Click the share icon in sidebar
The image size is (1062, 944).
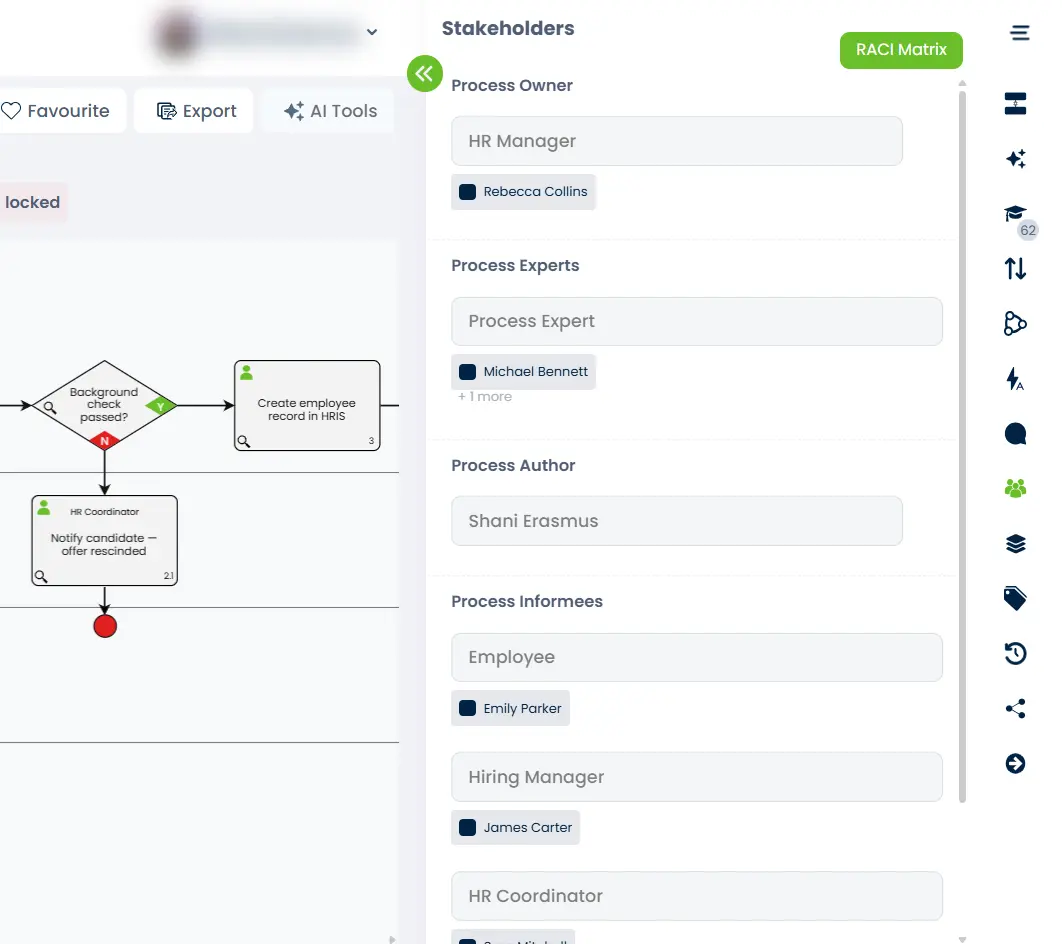[1015, 709]
